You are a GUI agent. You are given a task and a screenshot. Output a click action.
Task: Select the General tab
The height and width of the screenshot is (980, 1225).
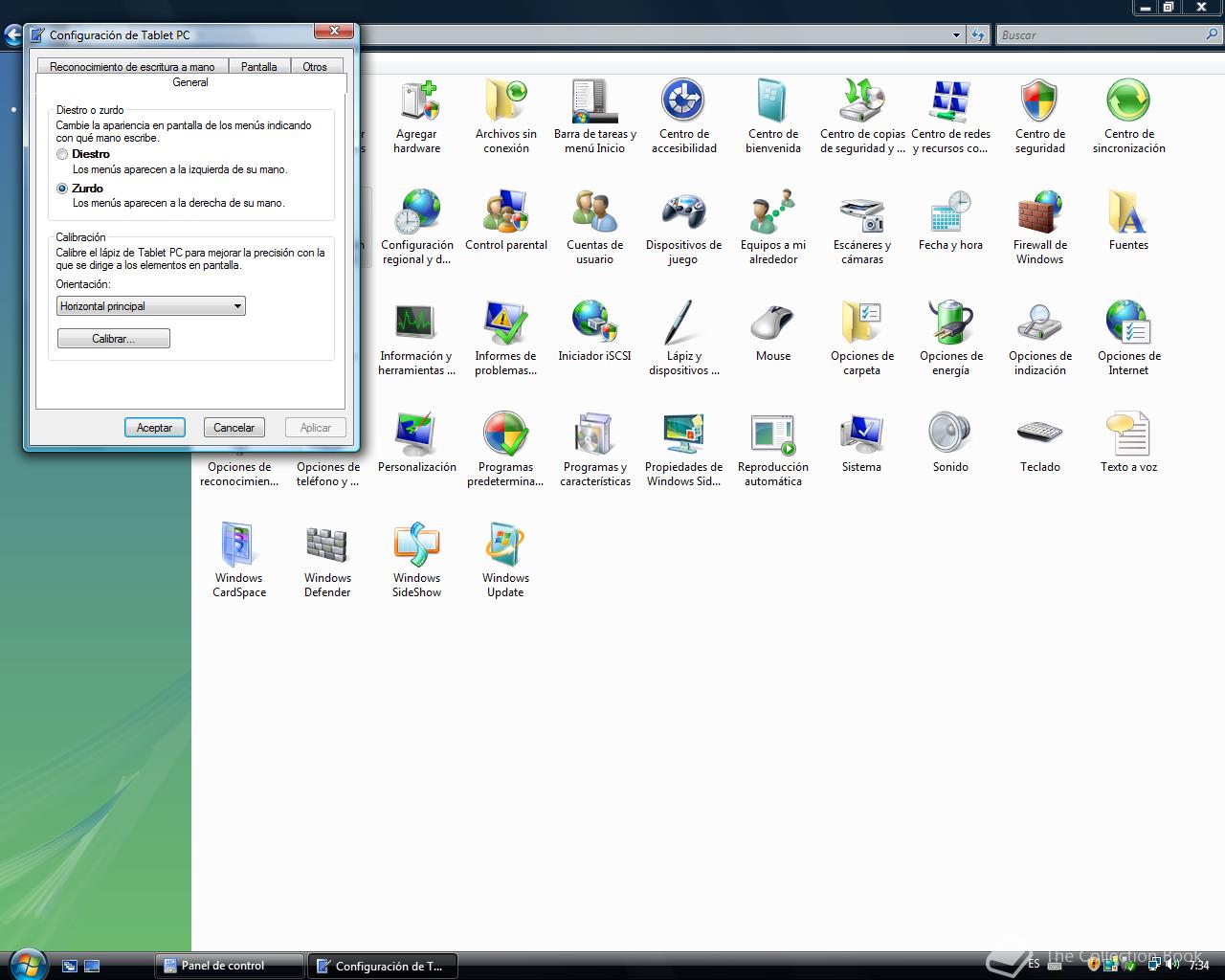click(190, 82)
